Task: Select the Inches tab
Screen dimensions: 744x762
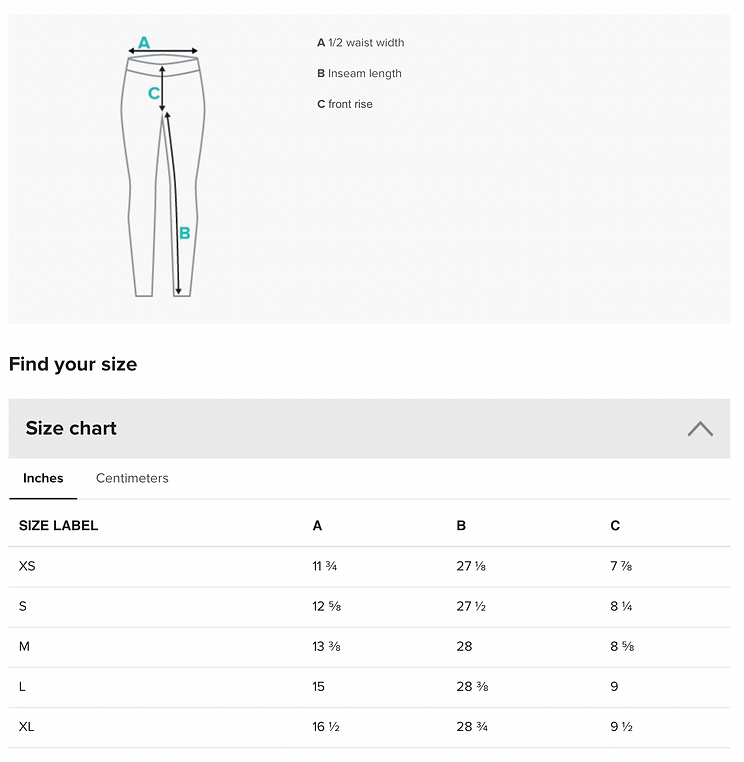Action: click(43, 478)
